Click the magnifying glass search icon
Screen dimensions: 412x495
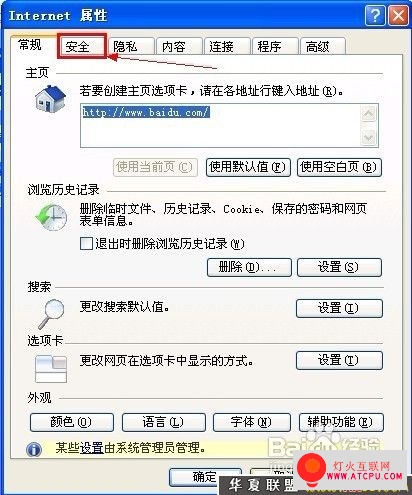pos(51,314)
